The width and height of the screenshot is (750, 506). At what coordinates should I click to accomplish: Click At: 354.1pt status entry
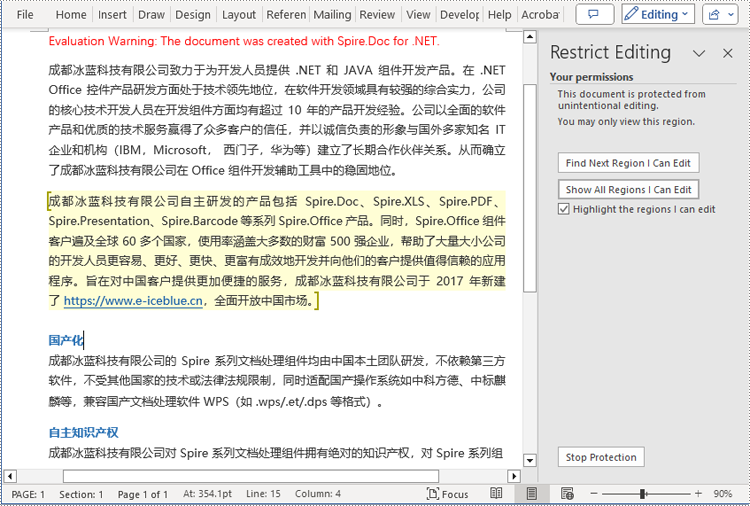[x=207, y=494]
